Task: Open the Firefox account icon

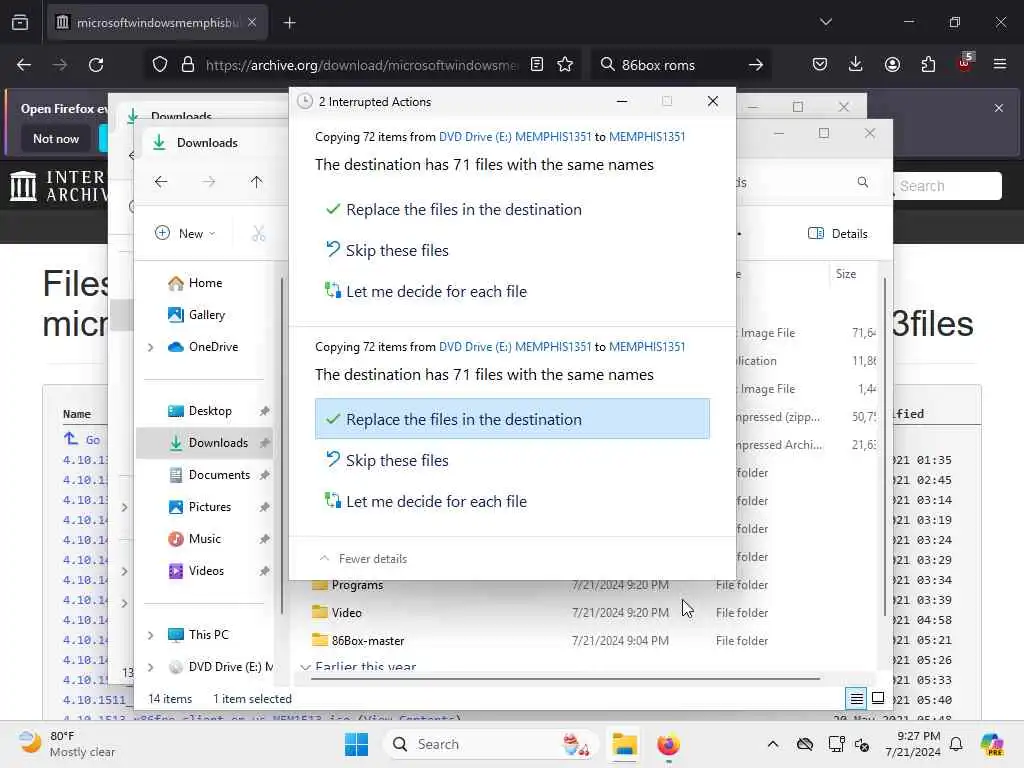Action: click(x=892, y=65)
